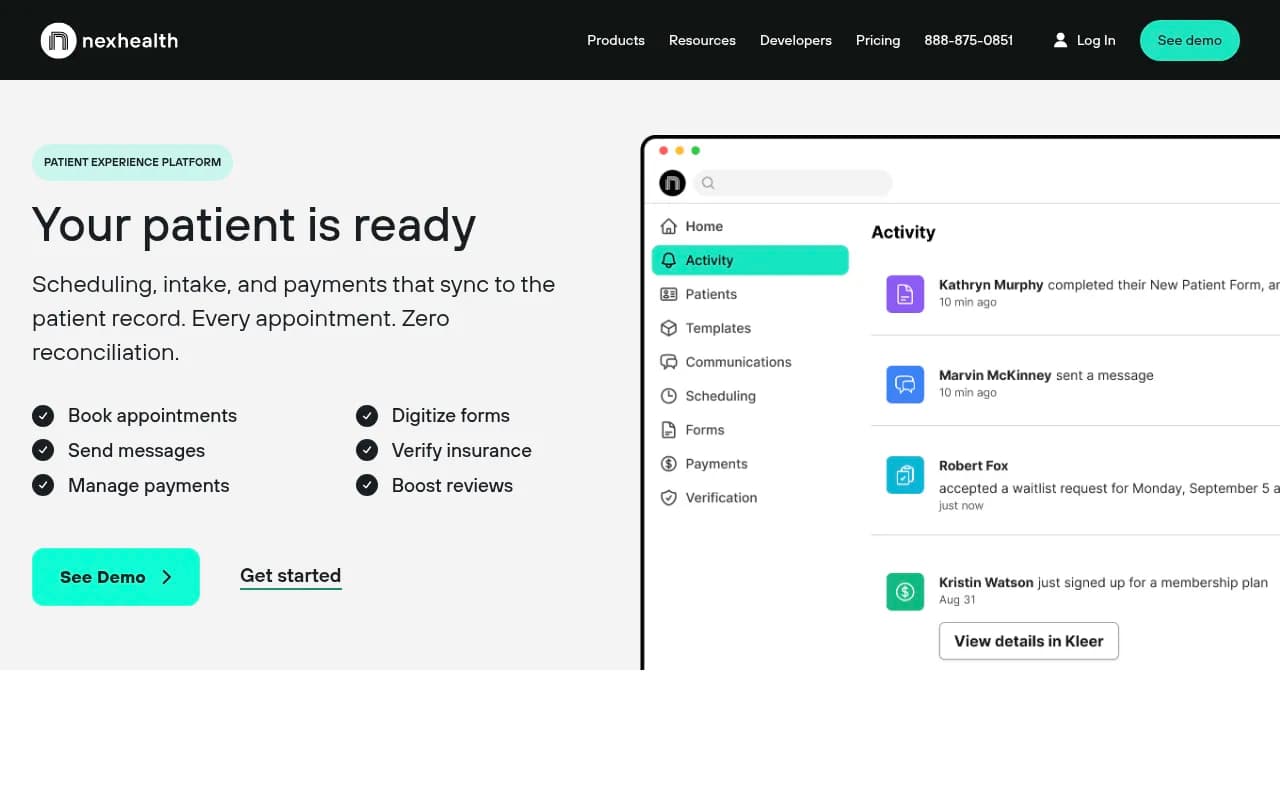Click checkmark icon next to Manage payments

point(43,485)
